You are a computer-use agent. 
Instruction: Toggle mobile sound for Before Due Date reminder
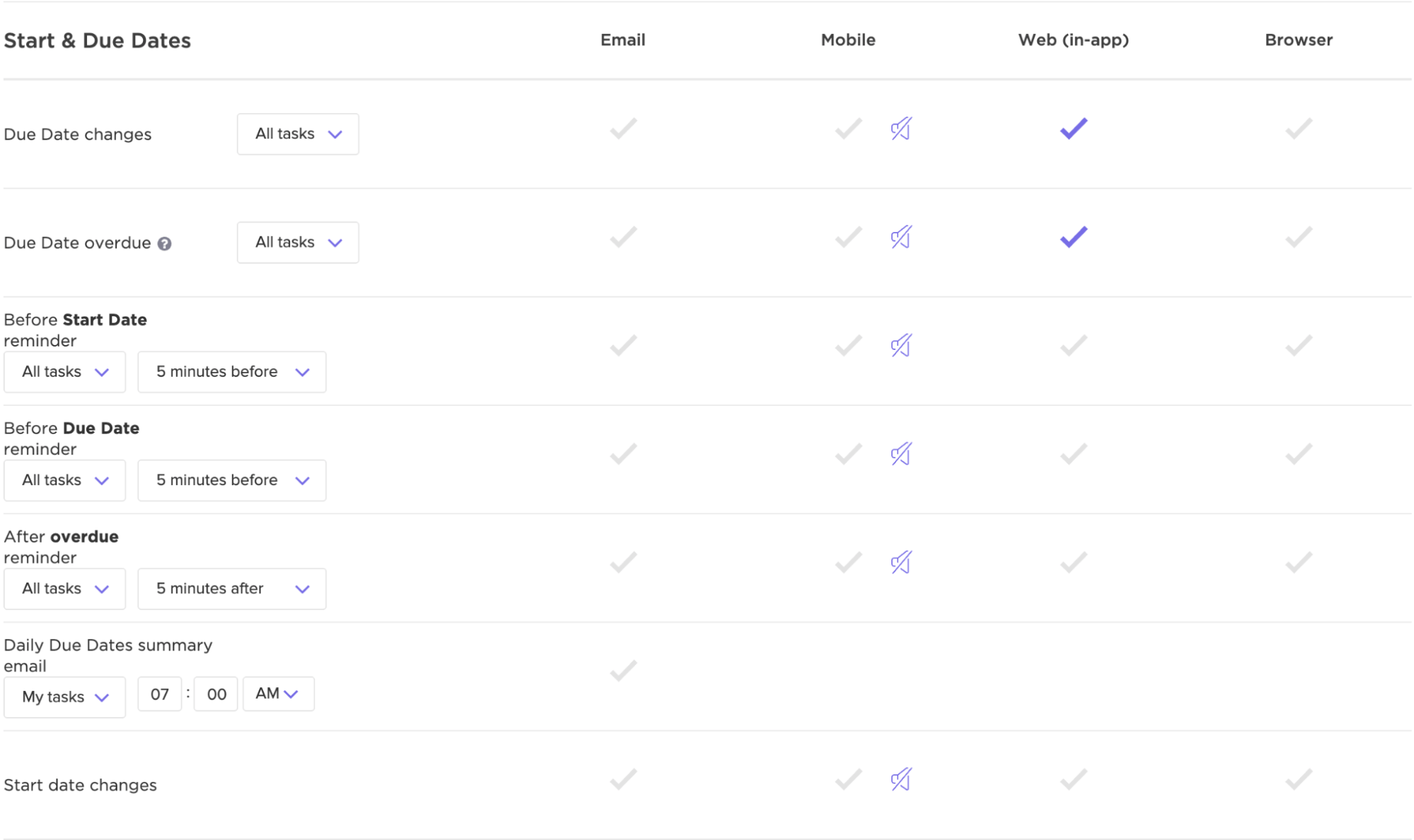tap(900, 454)
